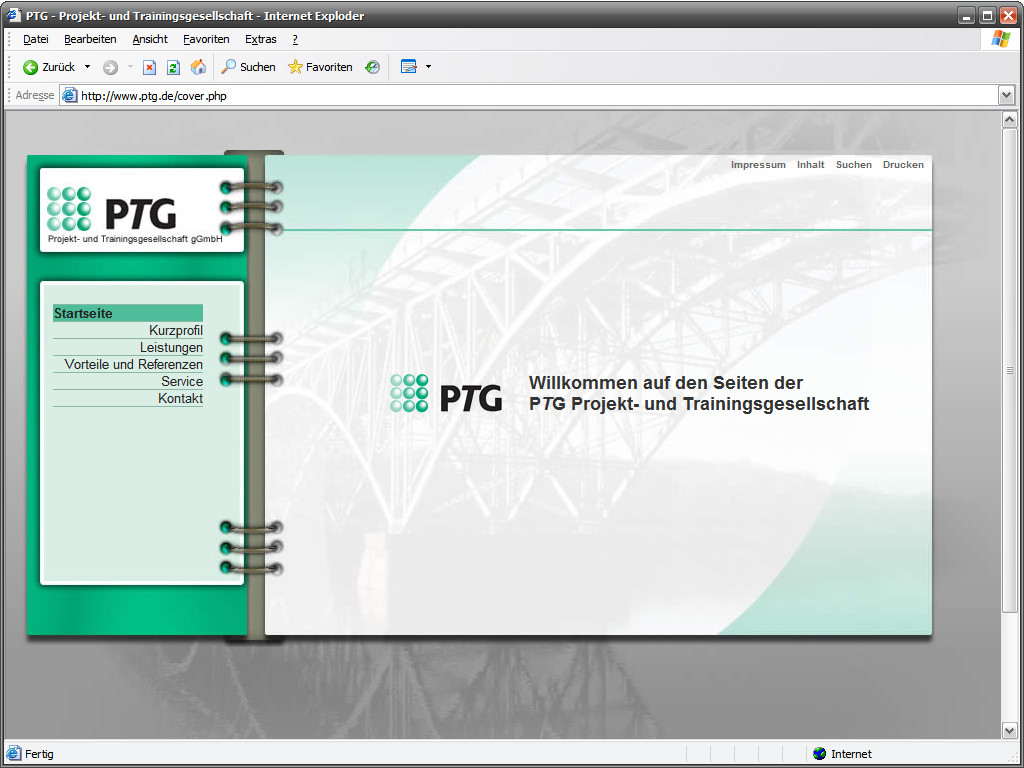The height and width of the screenshot is (768, 1024).
Task: Open the Leistungen page
Action: 171,347
